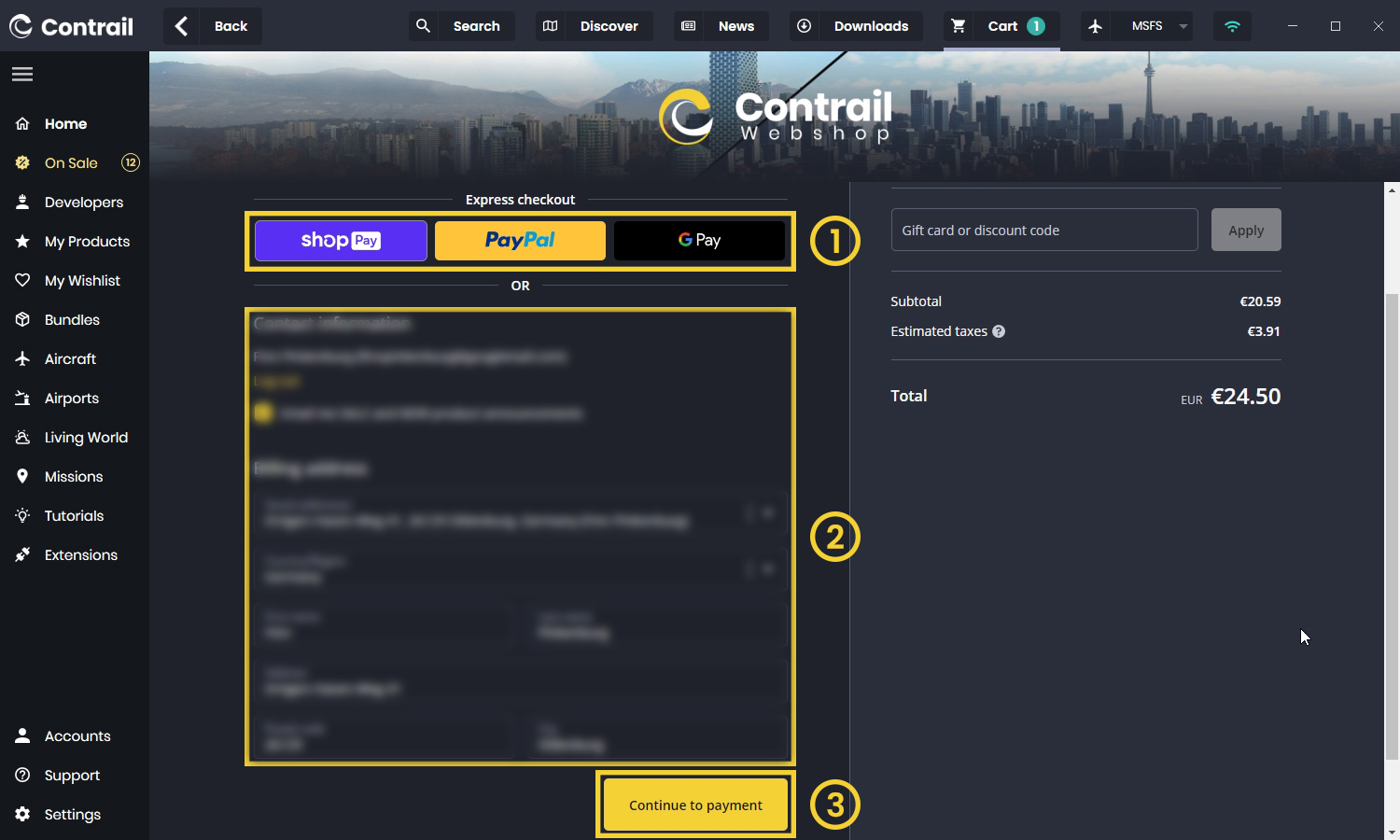This screenshot has height=840, width=1400.
Task: Open Settings gear in sidebar
Action: point(22,814)
